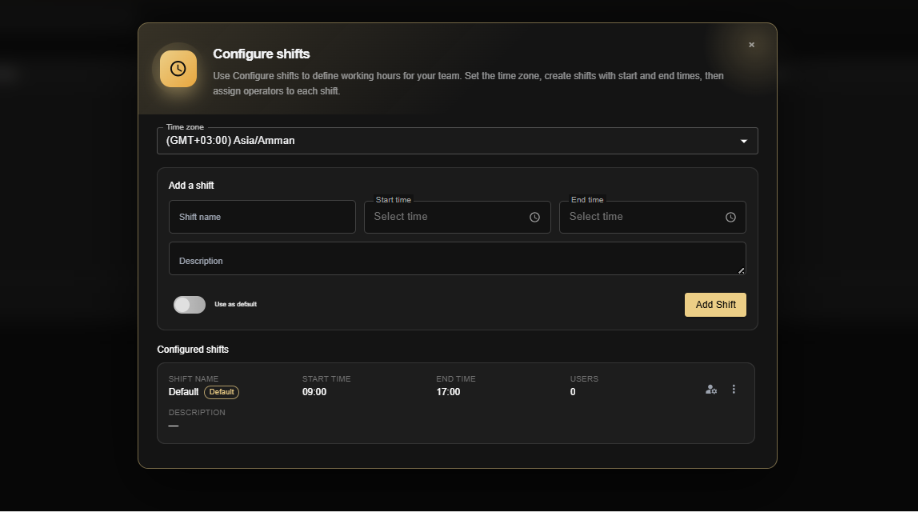Image resolution: width=918 pixels, height=512 pixels.
Task: Click the Default badge on the shift
Action: pos(221,392)
